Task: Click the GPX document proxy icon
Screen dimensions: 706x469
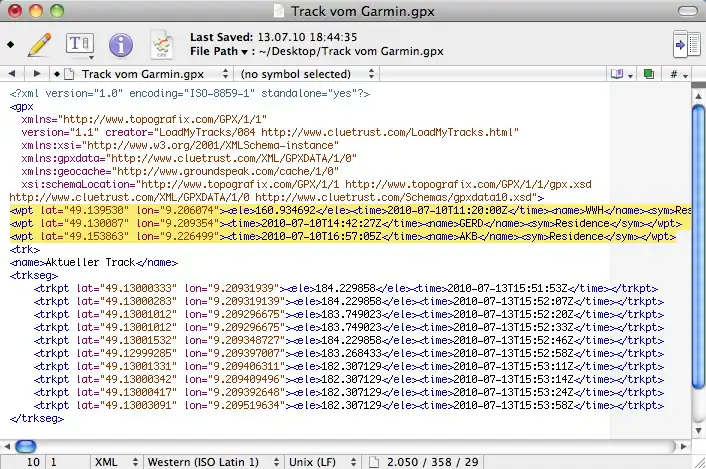Action: coord(161,45)
